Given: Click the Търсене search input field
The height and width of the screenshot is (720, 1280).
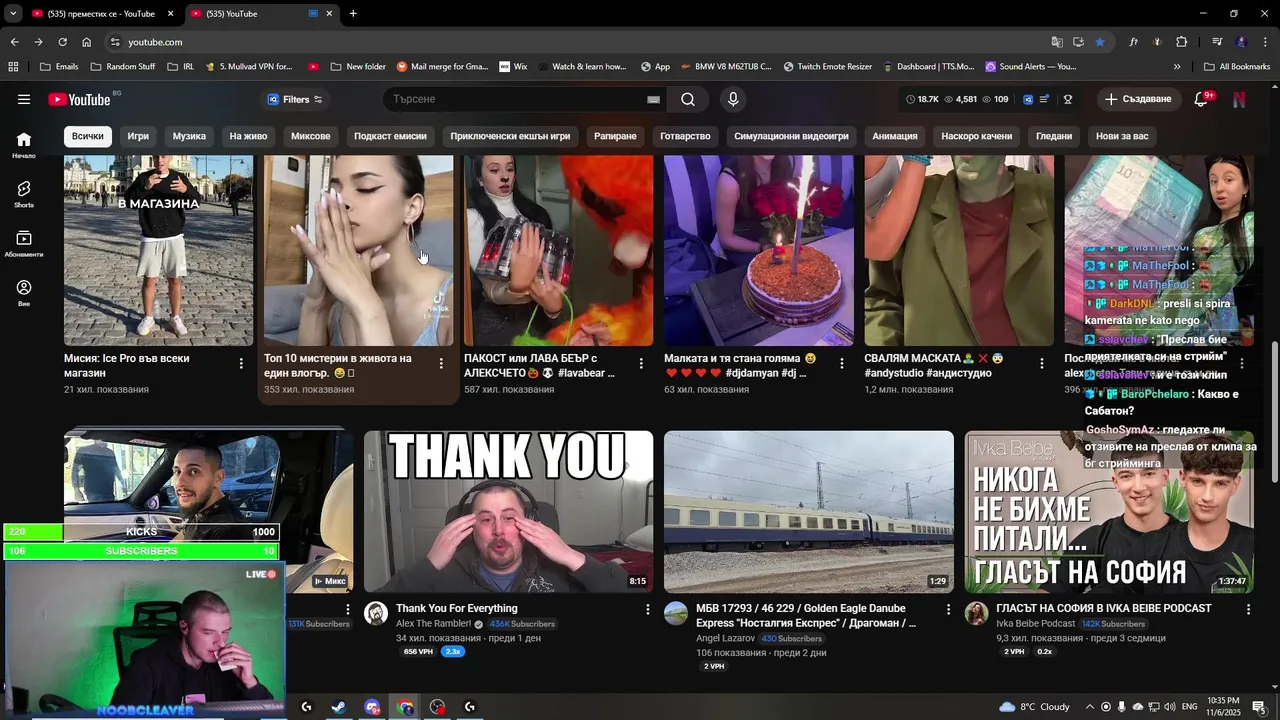Looking at the screenshot, I should [515, 99].
